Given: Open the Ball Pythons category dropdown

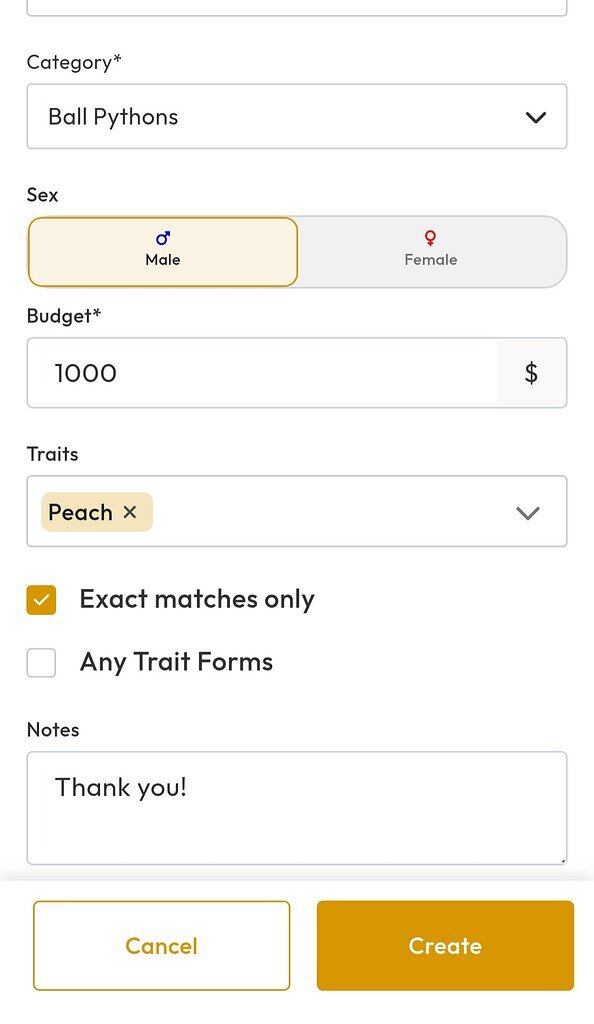Looking at the screenshot, I should click(297, 116).
